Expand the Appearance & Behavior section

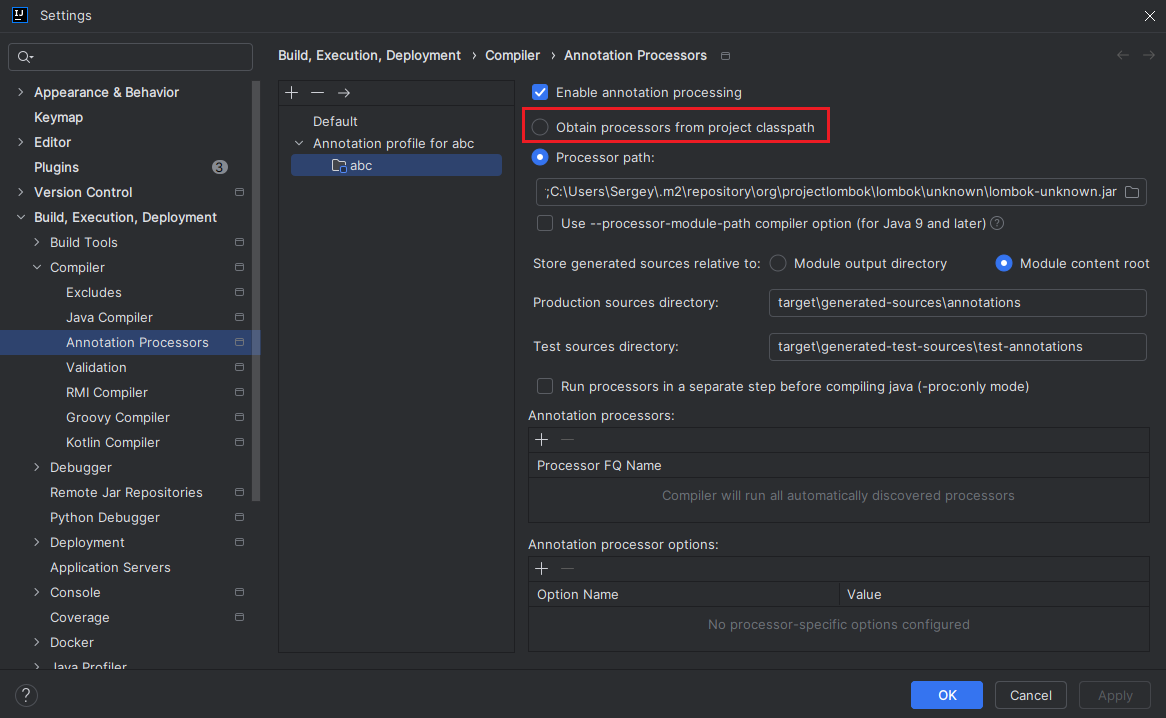(x=21, y=93)
